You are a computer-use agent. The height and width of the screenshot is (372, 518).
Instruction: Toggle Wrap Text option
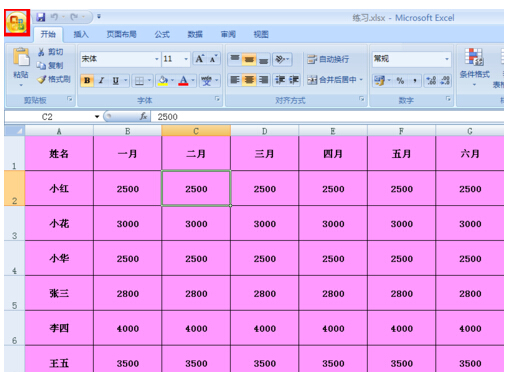point(328,59)
